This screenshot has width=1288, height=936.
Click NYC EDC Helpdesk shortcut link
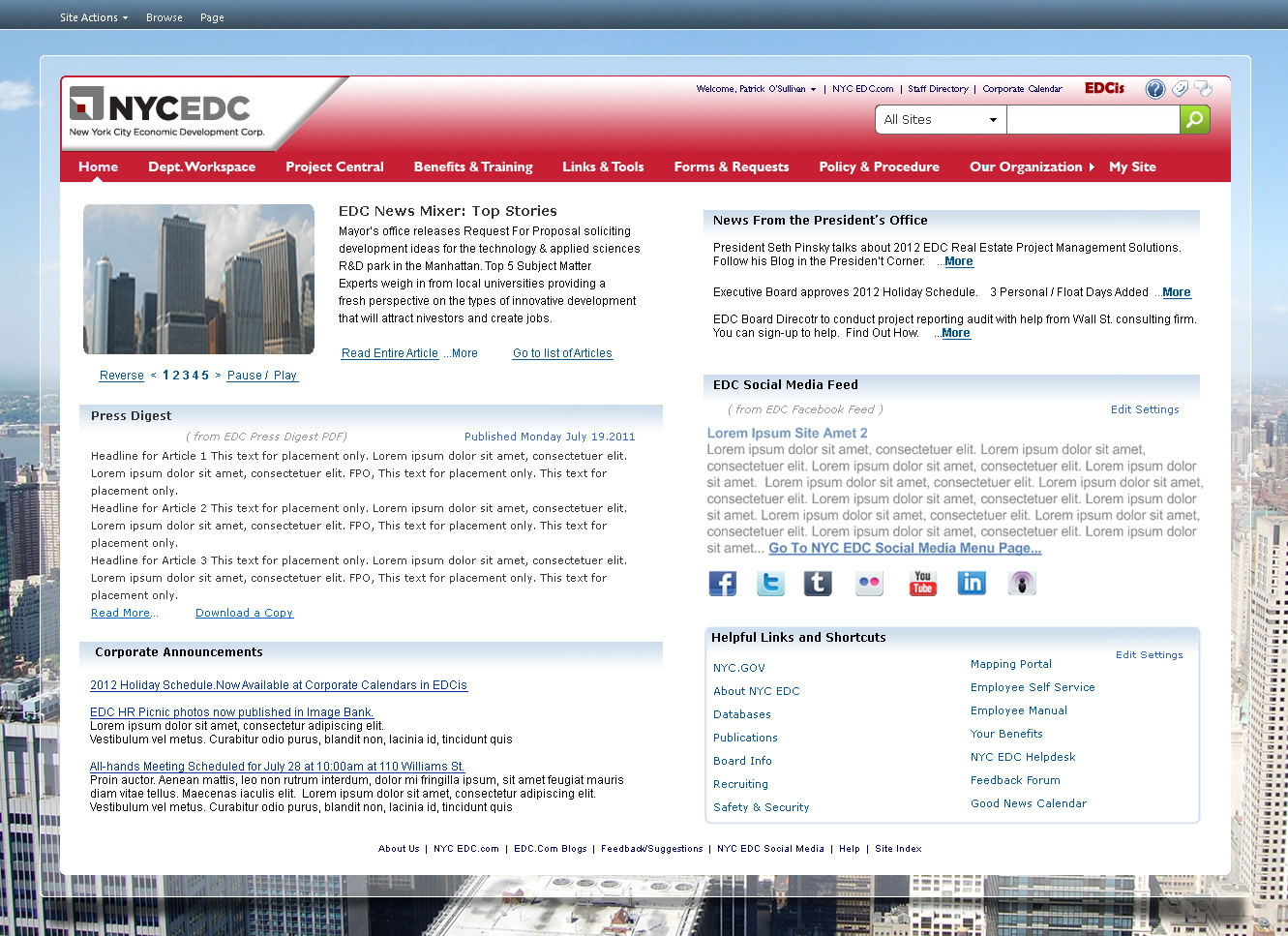(x=1023, y=757)
